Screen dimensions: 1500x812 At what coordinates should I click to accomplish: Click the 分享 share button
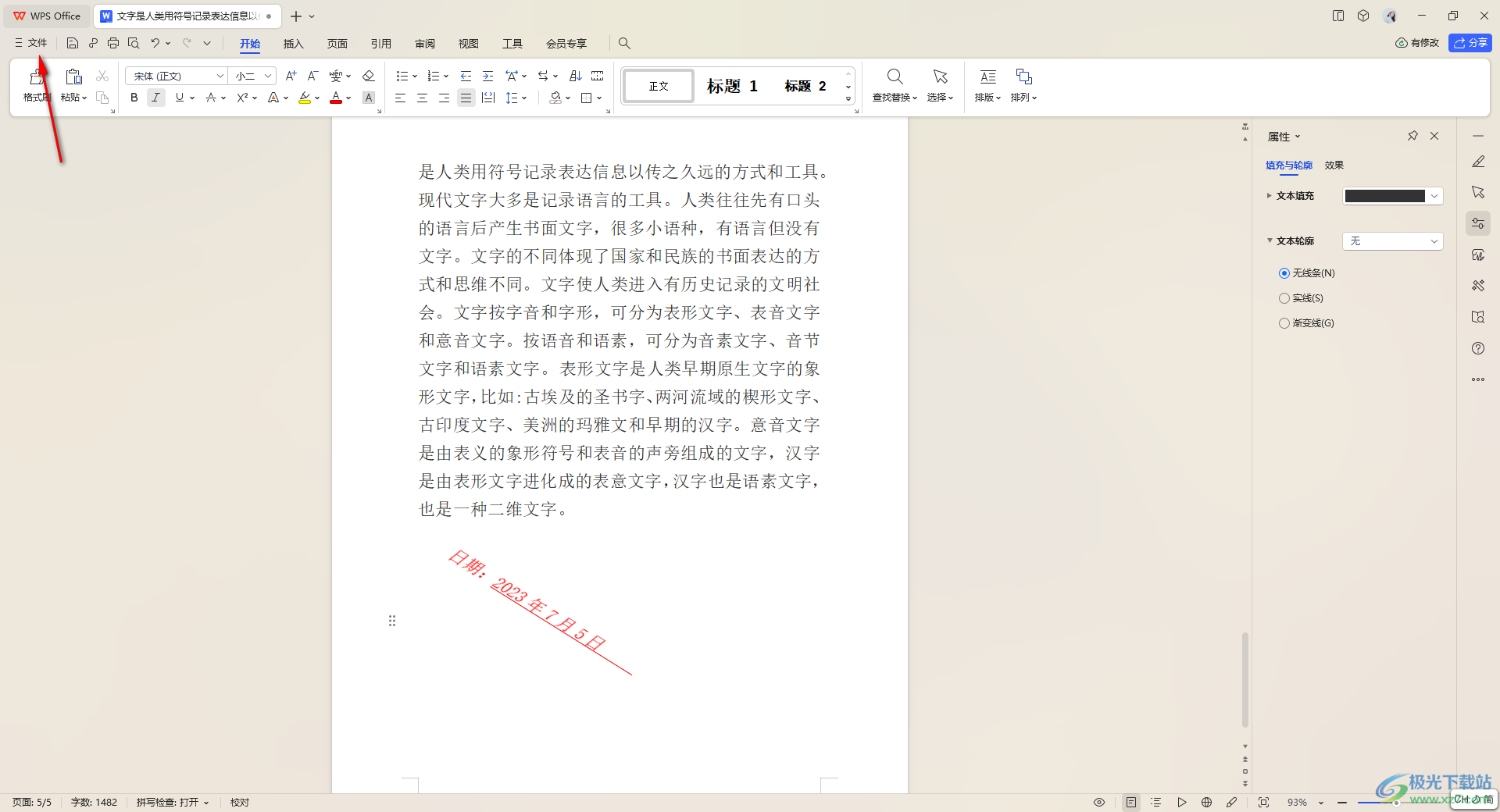point(1470,43)
